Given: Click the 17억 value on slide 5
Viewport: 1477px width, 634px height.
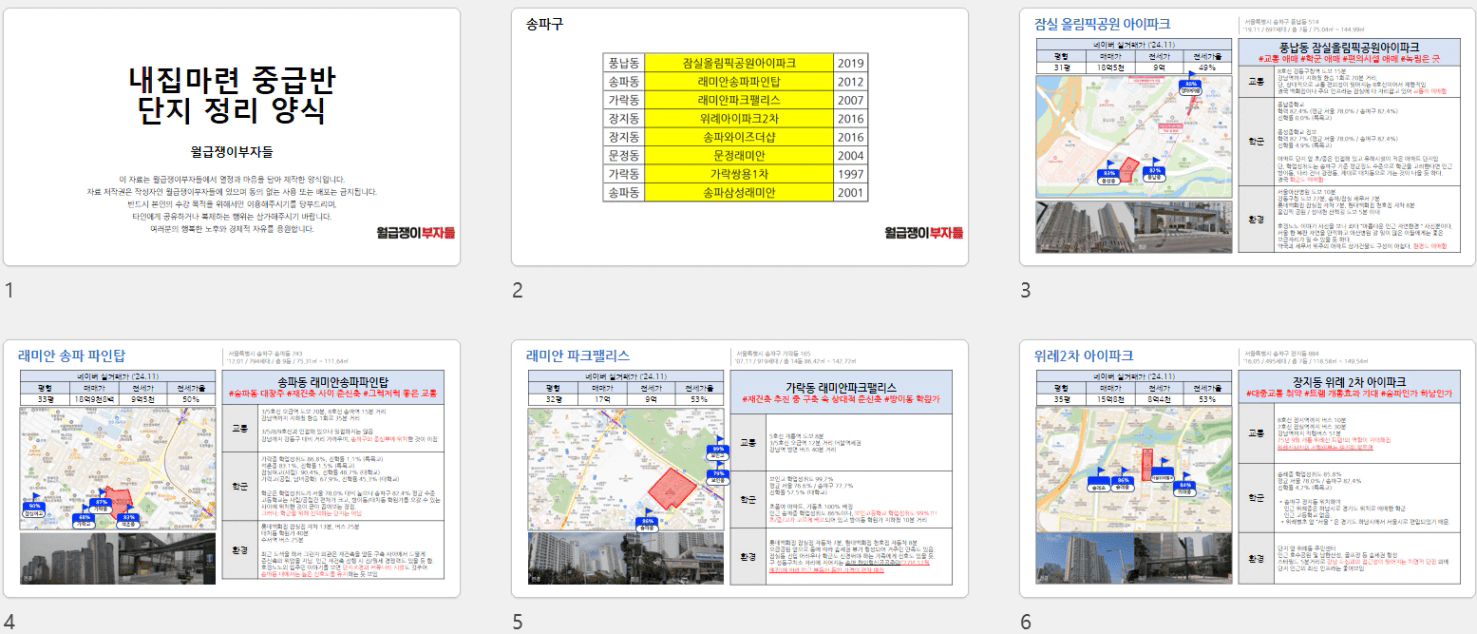Looking at the screenshot, I should (602, 399).
